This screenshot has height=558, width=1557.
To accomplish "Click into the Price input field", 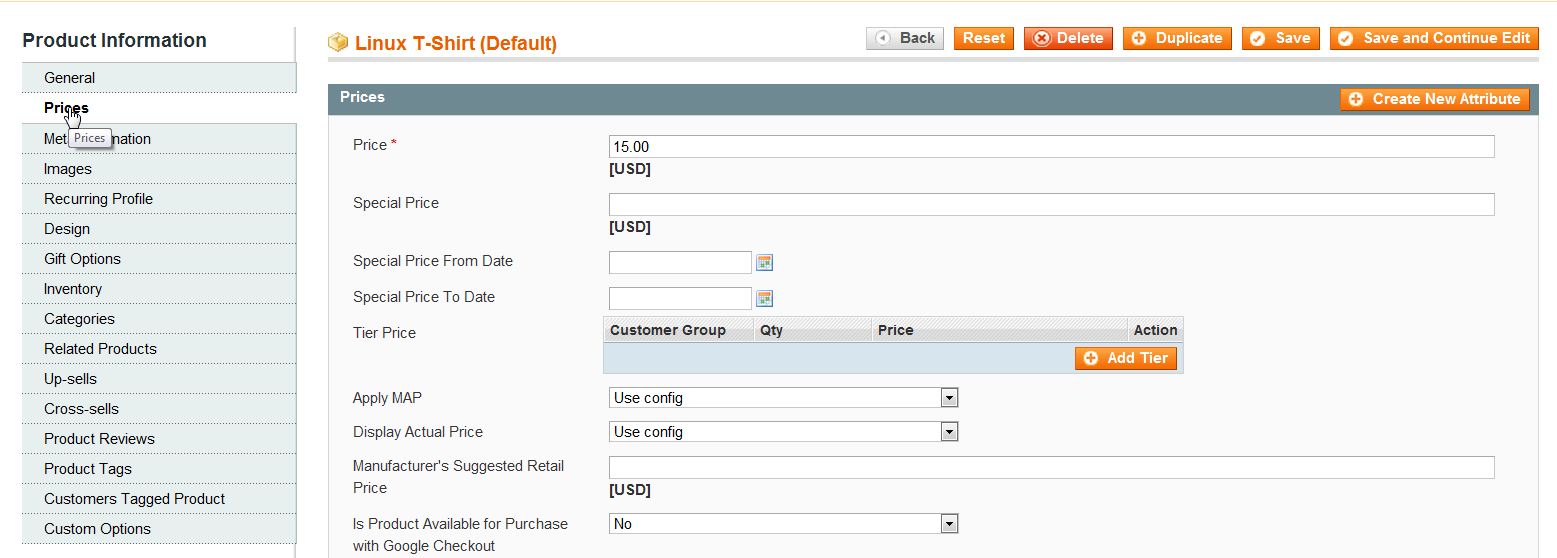I will pos(1050,147).
